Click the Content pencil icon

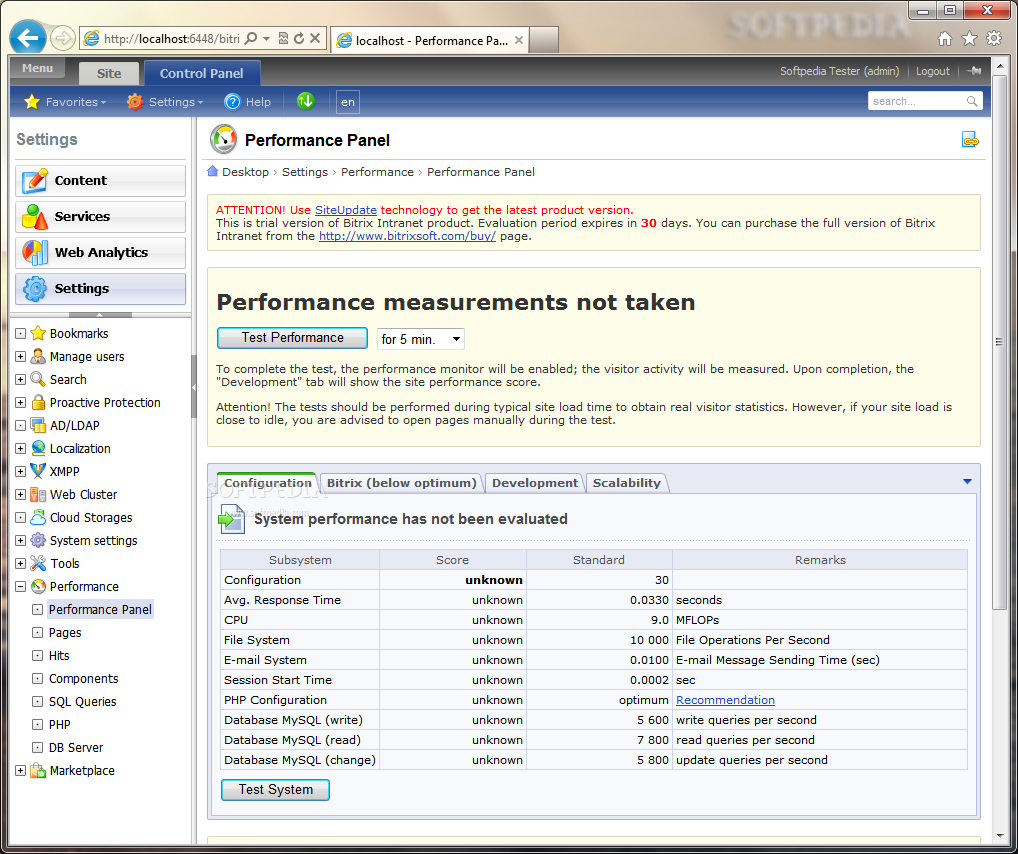tap(35, 181)
